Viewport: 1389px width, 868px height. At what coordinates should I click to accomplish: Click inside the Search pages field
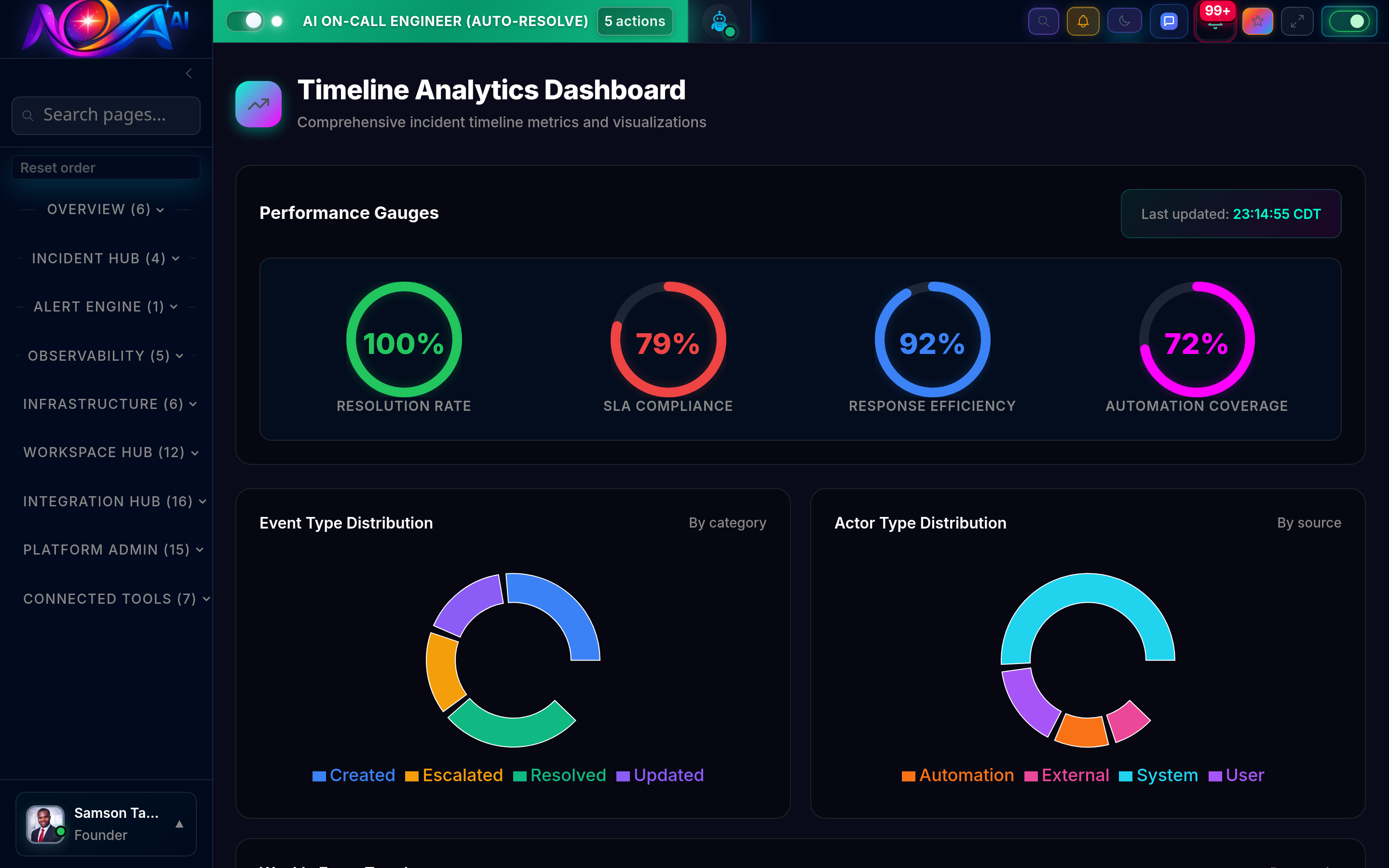106,115
